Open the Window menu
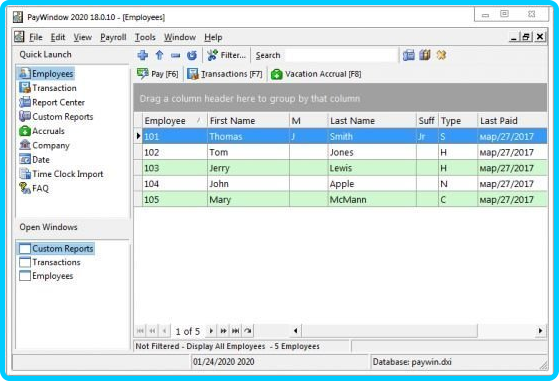 180,37
